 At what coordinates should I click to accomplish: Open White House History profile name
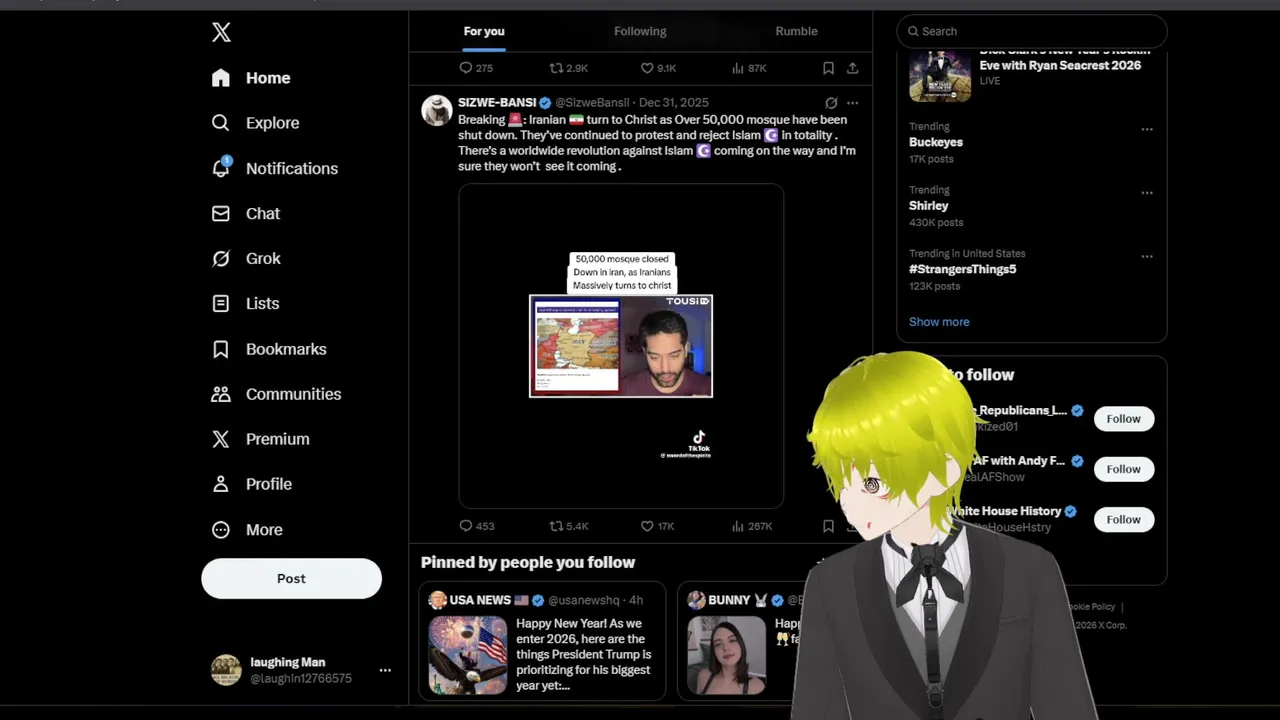coord(1007,511)
